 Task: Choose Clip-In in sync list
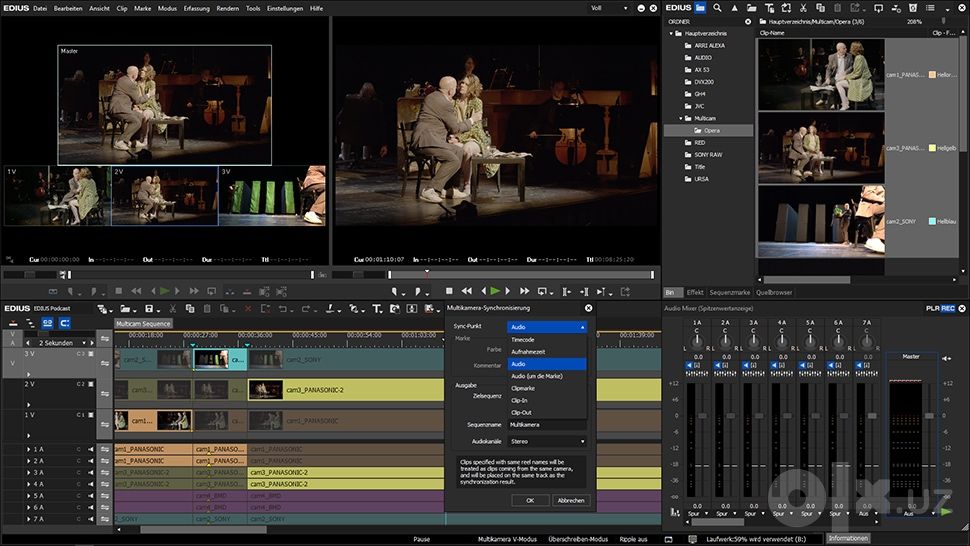coord(547,401)
